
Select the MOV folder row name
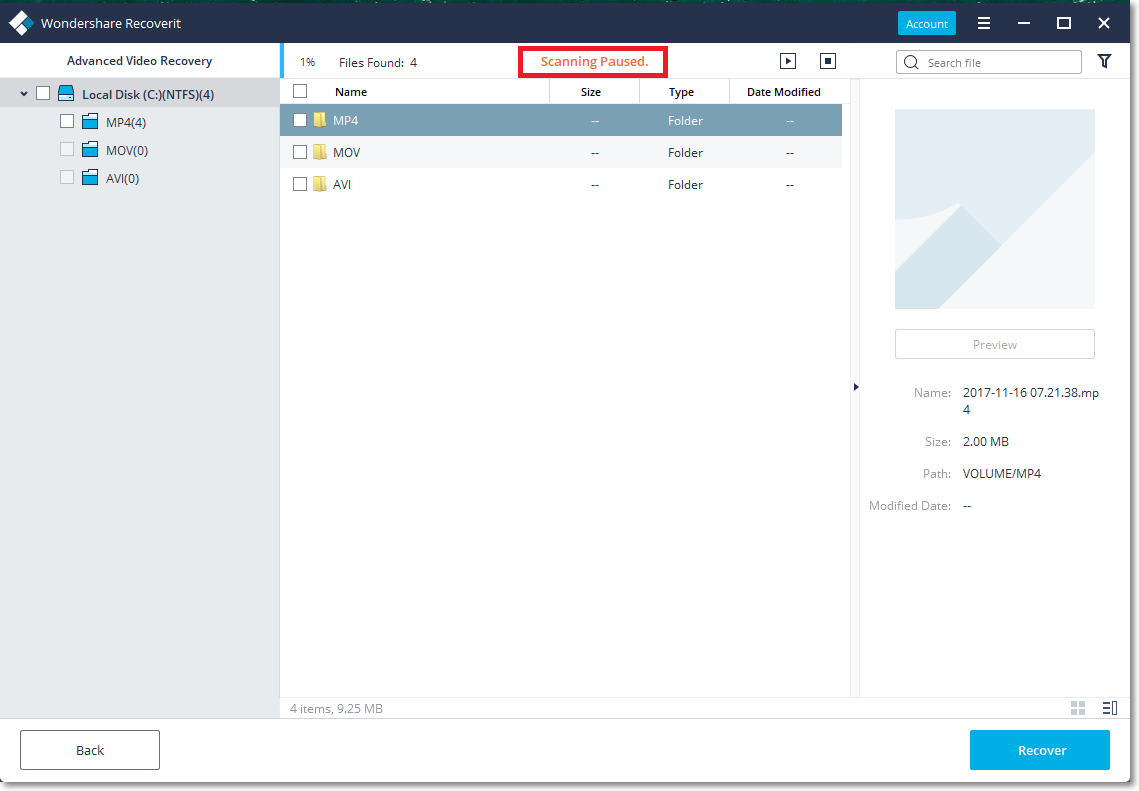coord(346,153)
